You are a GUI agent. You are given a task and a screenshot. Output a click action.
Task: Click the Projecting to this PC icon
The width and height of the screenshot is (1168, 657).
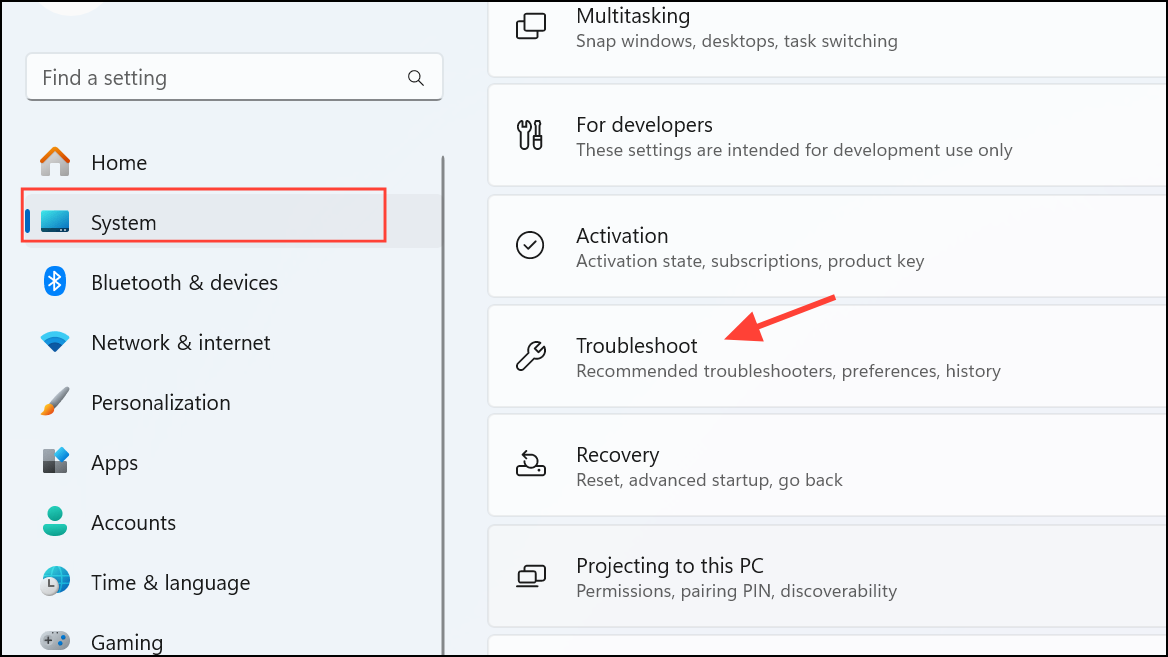(530, 576)
